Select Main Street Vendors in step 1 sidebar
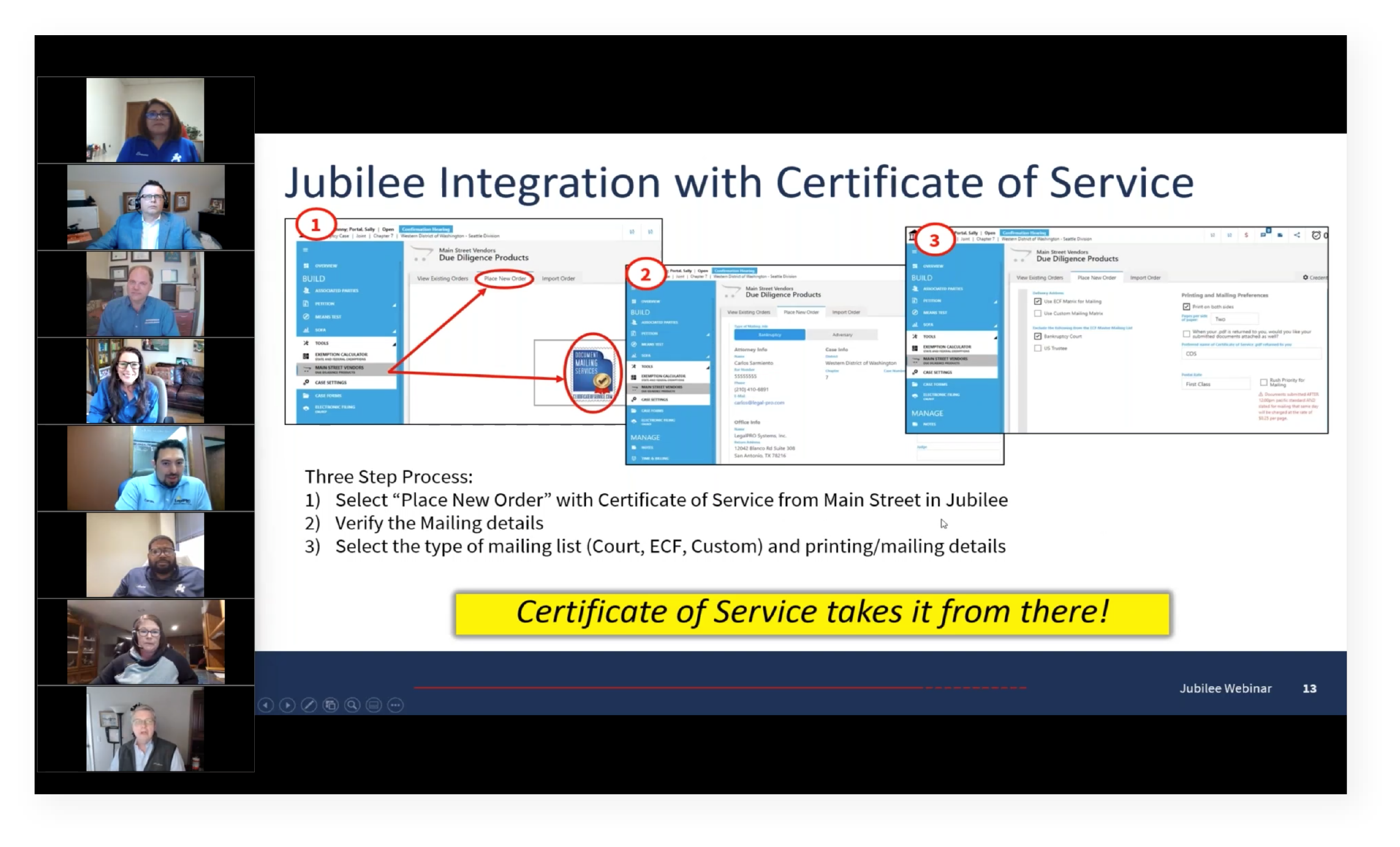 346,369
